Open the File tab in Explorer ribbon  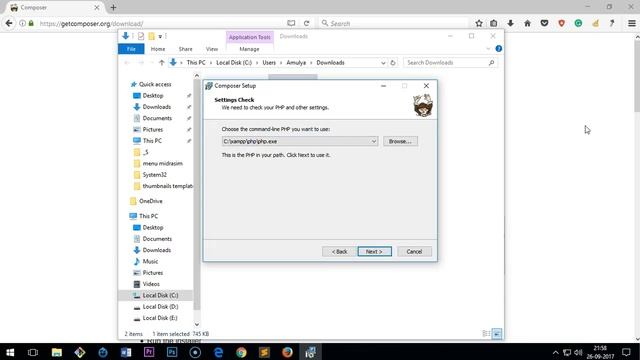(131, 49)
